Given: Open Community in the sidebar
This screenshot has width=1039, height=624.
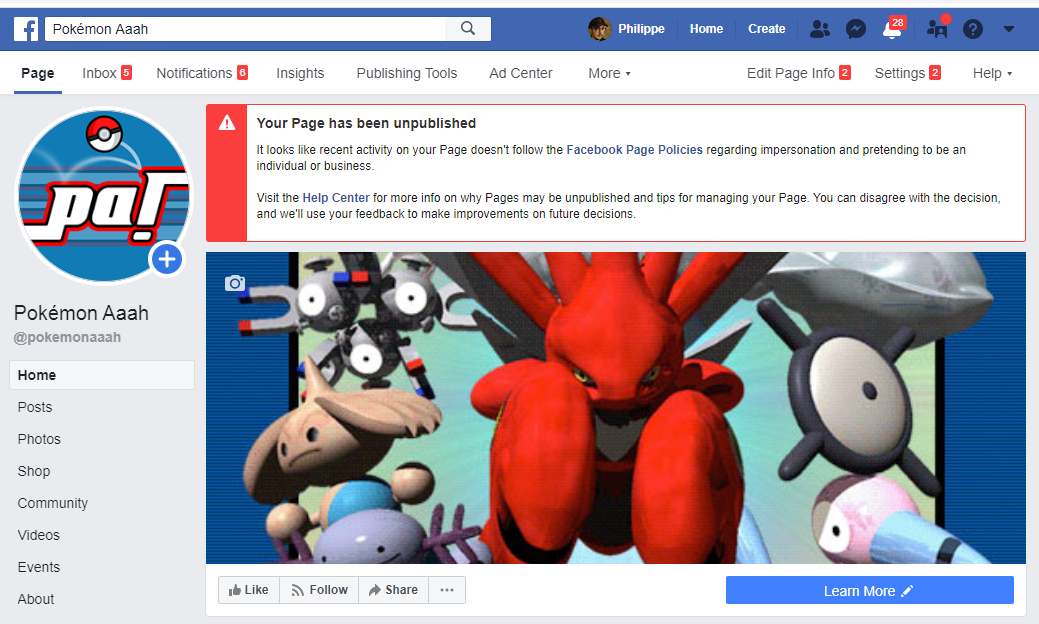Looking at the screenshot, I should (x=52, y=503).
